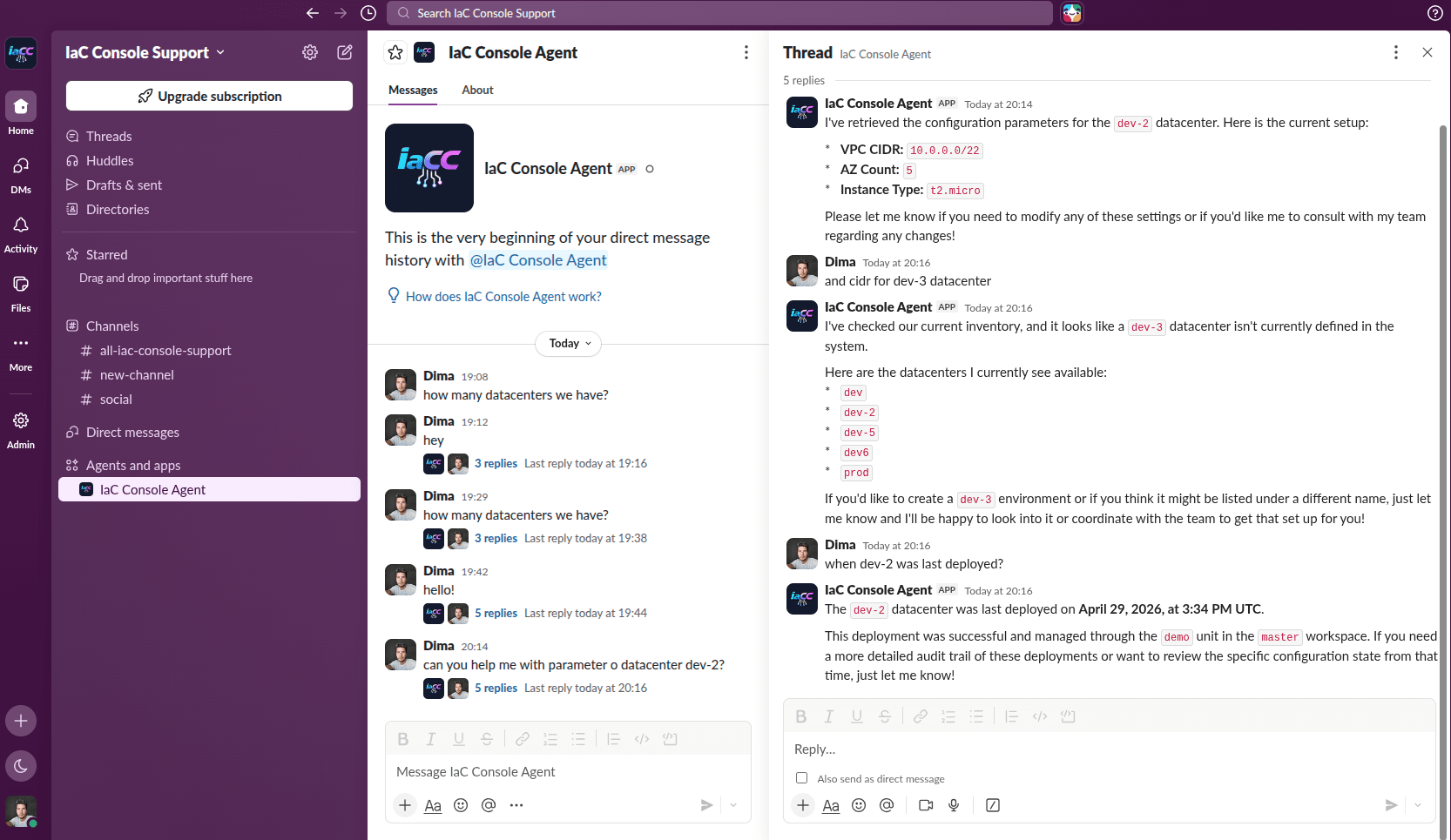1451x840 pixels.
Task: Open Home in left rail
Action: click(x=21, y=114)
